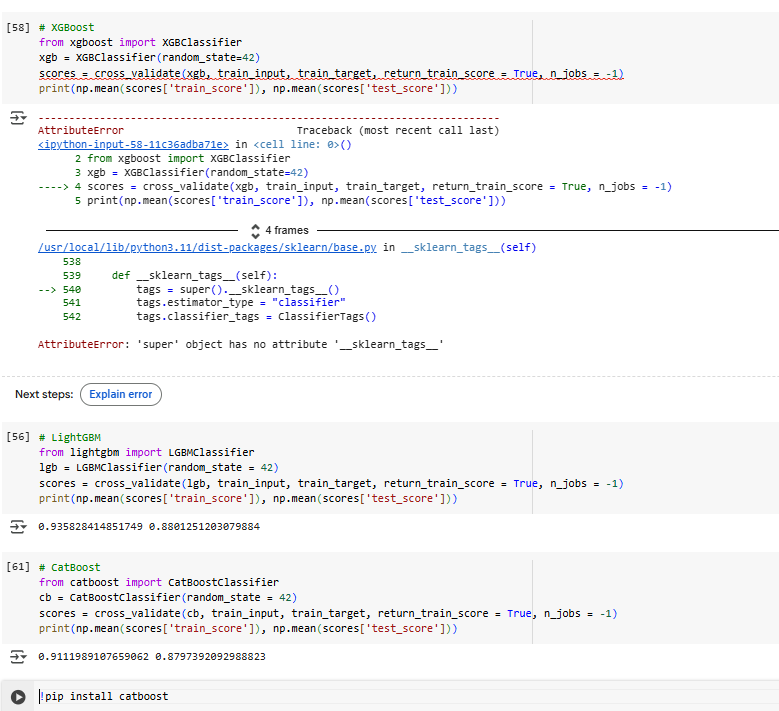
Task: Run the pip install catboost cell
Action: click(18, 697)
